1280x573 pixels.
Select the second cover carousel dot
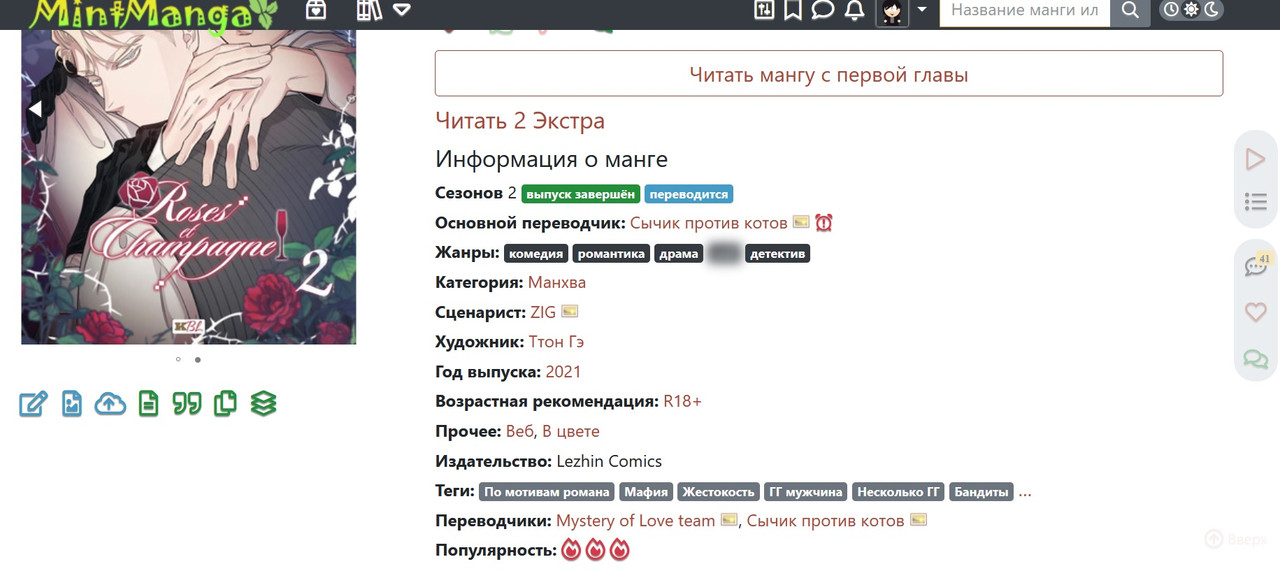[198, 359]
